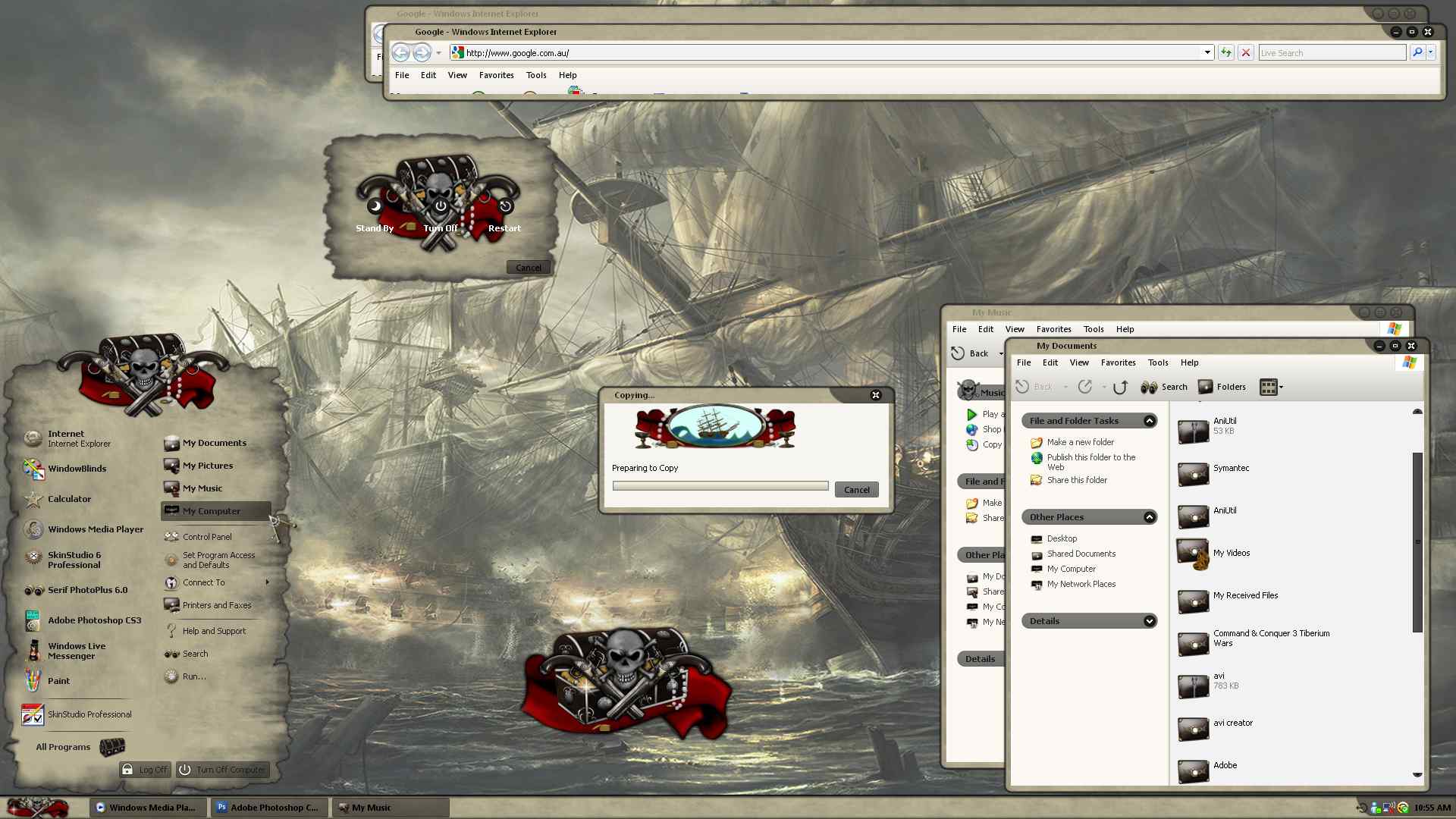Screen dimensions: 1456x819
Task: Click the Up folder icon in My Documents
Action: (1120, 387)
